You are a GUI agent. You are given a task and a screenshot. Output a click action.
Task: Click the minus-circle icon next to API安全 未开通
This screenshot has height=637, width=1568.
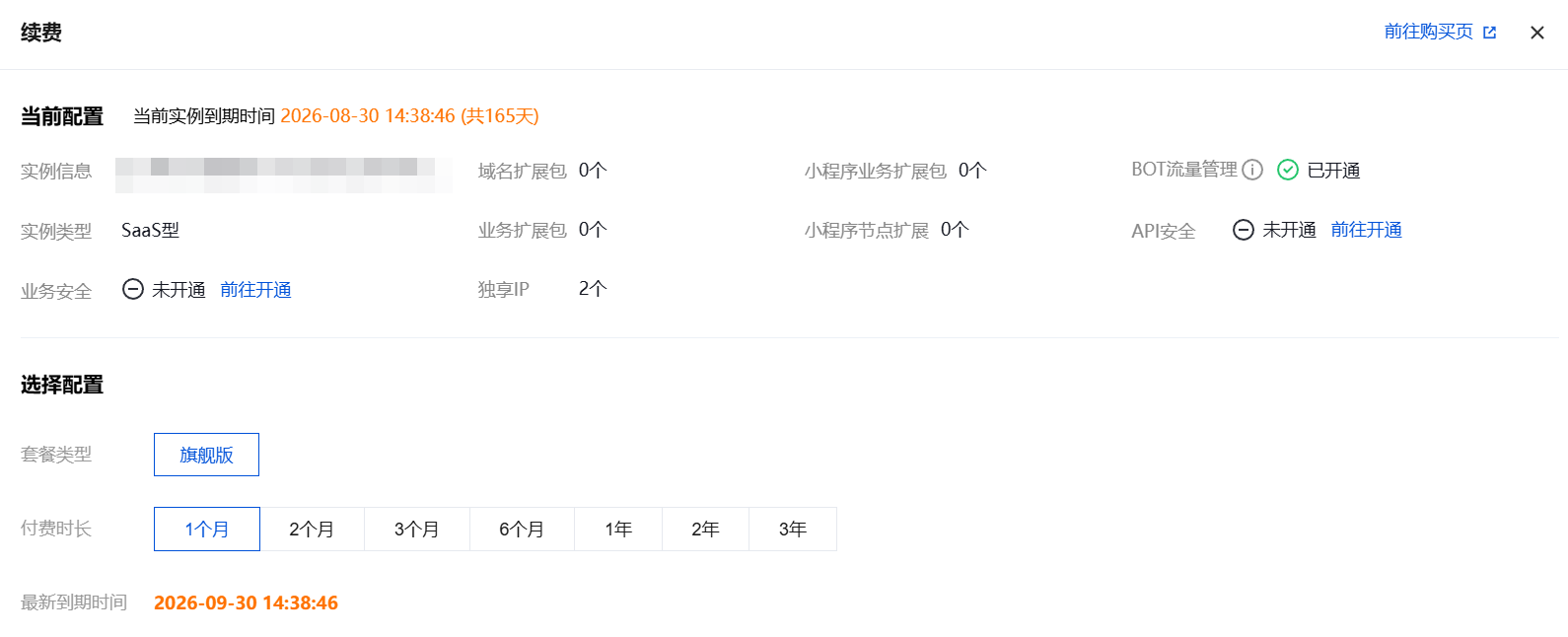pos(1244,230)
